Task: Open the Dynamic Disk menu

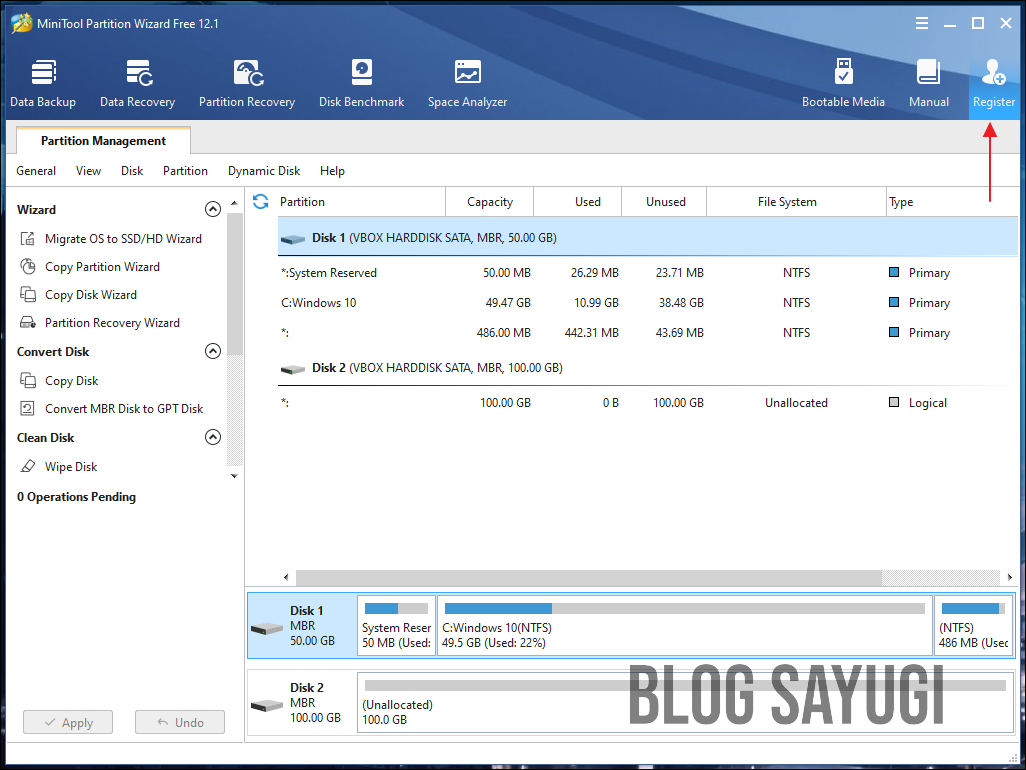Action: click(264, 171)
